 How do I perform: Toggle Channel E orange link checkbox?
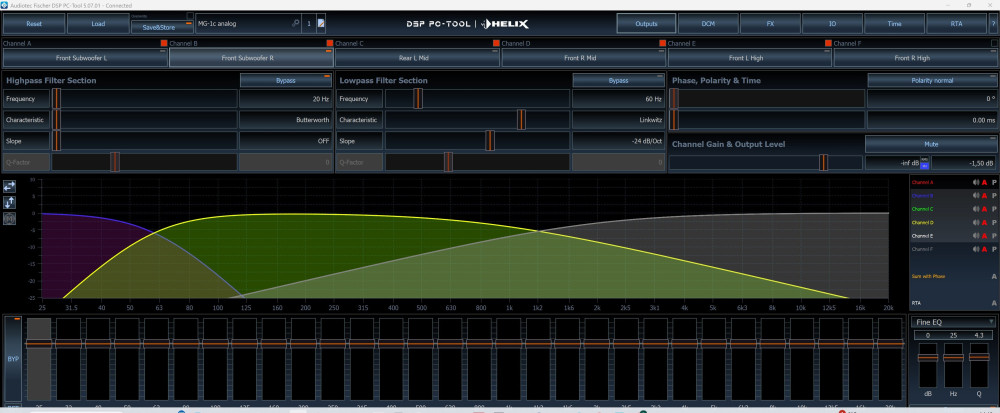pos(828,43)
